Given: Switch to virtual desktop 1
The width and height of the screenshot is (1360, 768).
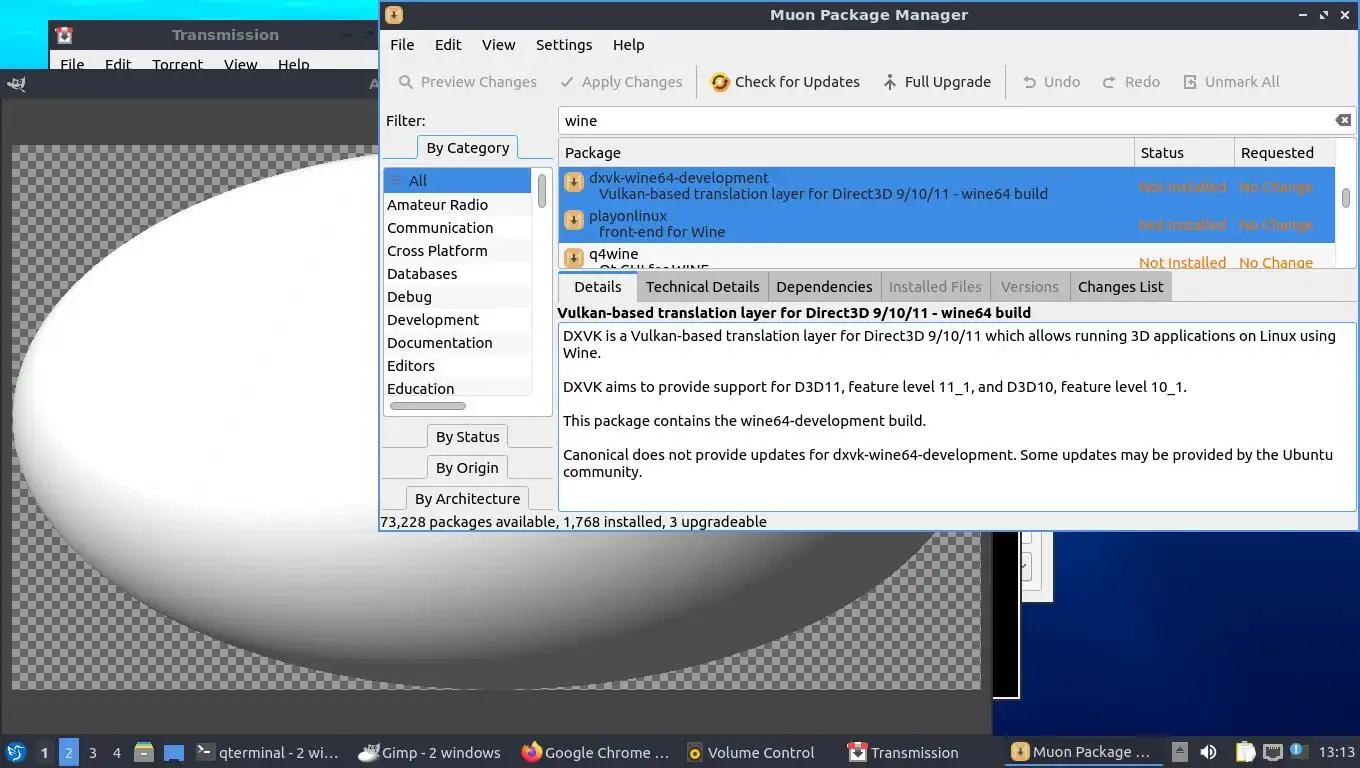Looking at the screenshot, I should tap(44, 752).
